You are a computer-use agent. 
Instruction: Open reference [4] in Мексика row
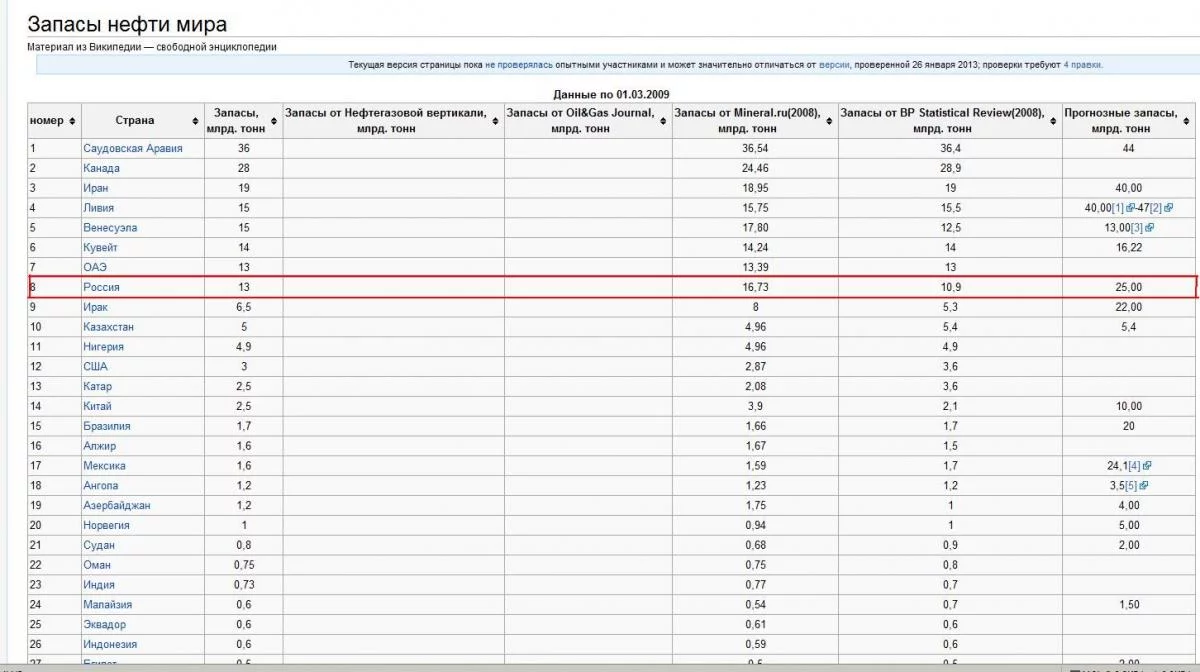click(x=1135, y=466)
